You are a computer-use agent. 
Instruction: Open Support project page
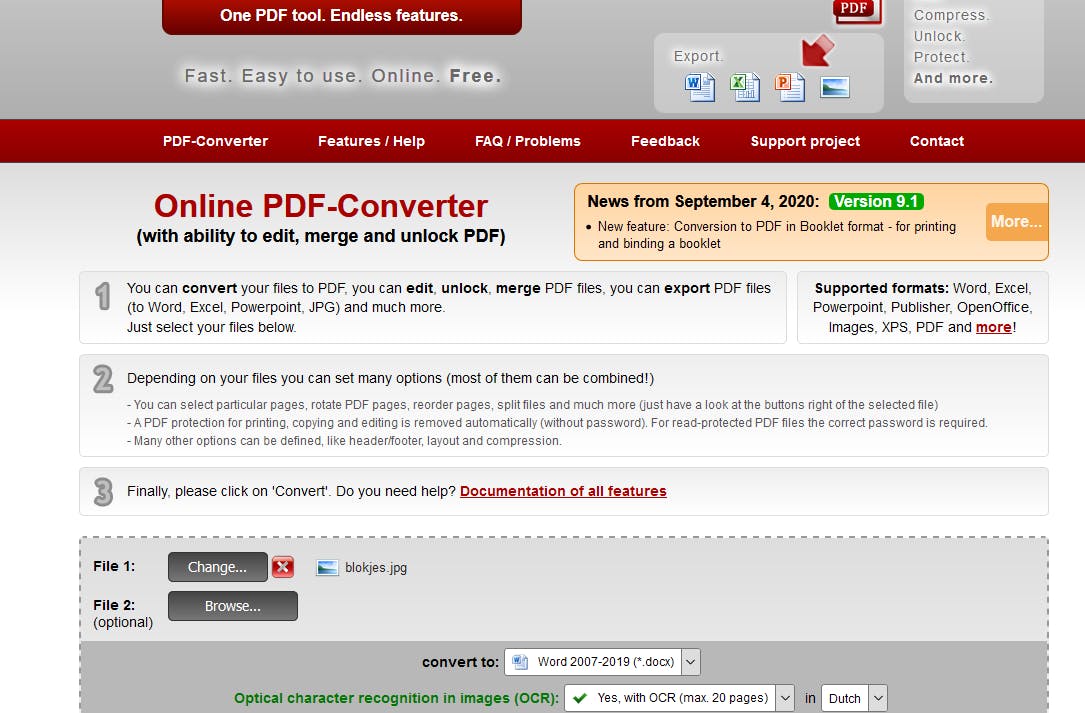click(x=805, y=141)
